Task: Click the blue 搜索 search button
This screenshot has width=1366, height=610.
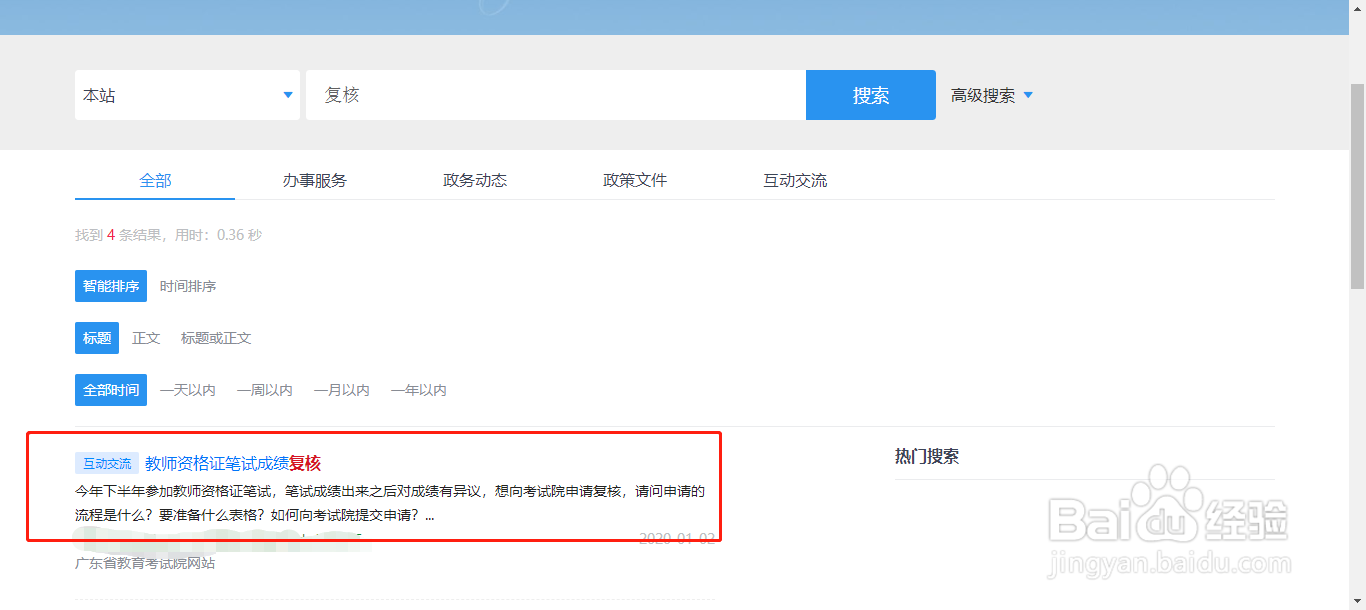Action: click(869, 94)
